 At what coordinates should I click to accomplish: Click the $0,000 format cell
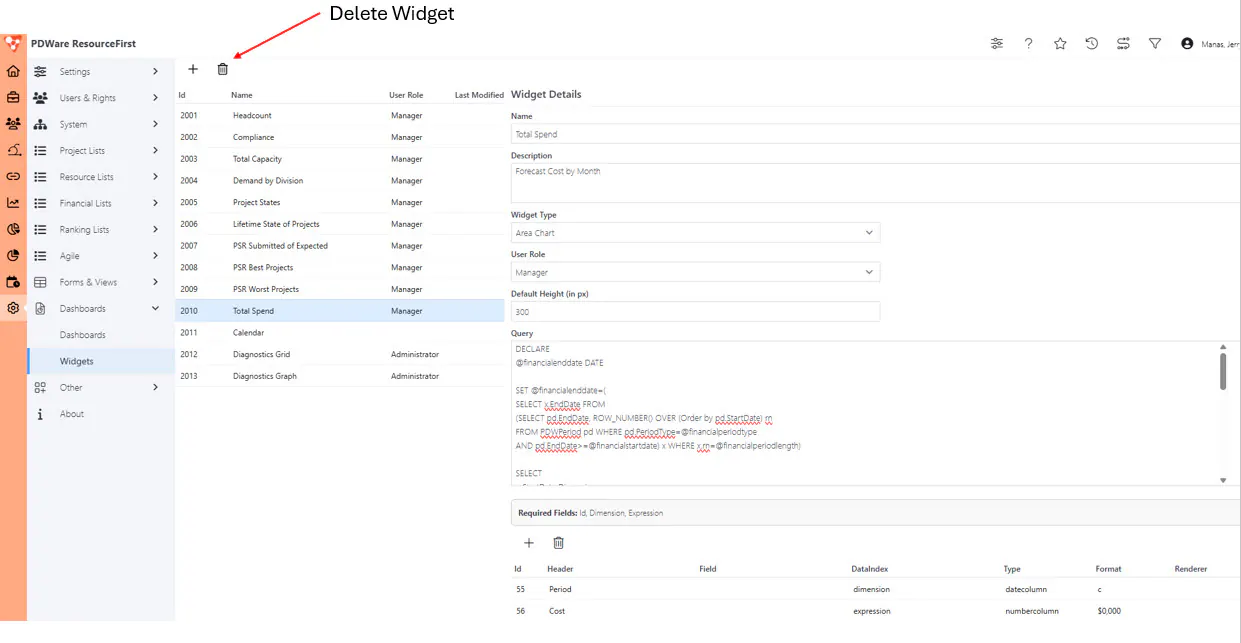click(1109, 611)
